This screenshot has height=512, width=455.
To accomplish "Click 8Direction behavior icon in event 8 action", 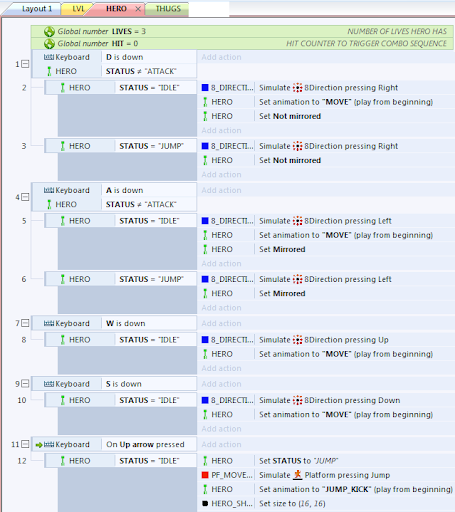I will coord(297,340).
